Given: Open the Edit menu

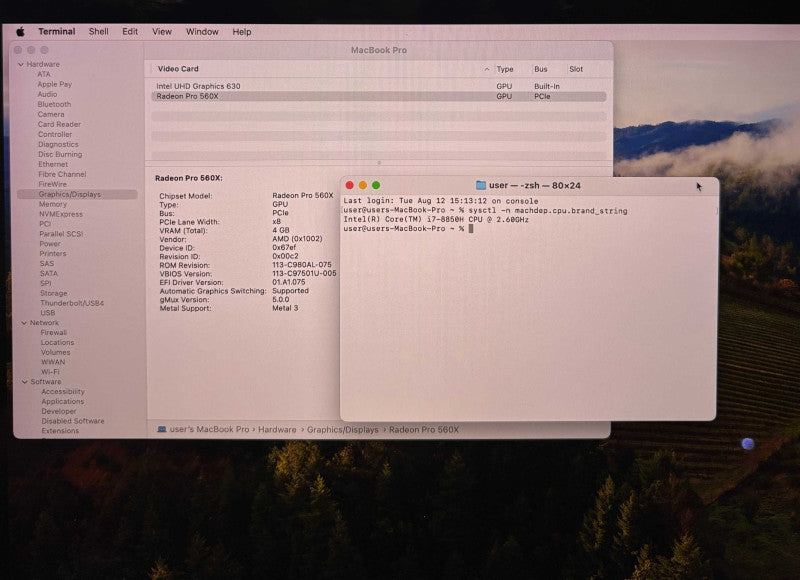Looking at the screenshot, I should click(x=130, y=32).
